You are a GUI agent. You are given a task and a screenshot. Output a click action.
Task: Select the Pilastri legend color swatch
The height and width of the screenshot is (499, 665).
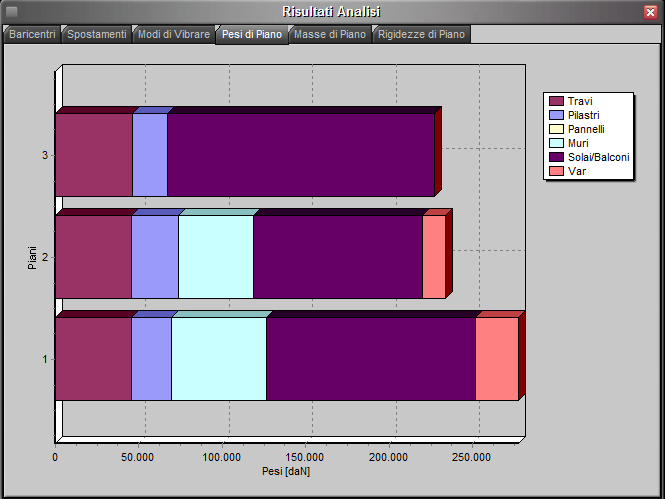point(556,115)
